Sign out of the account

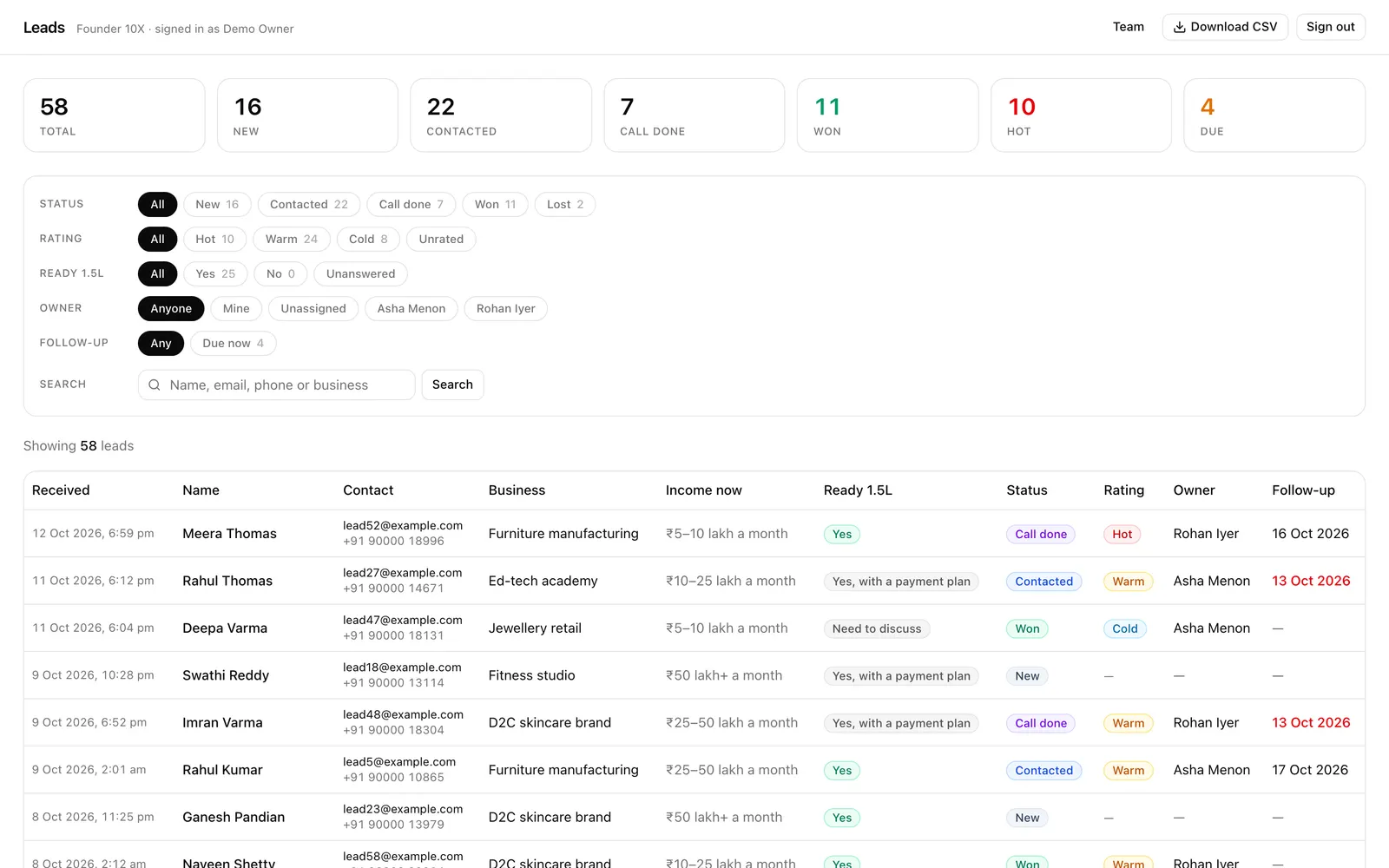(x=1330, y=27)
